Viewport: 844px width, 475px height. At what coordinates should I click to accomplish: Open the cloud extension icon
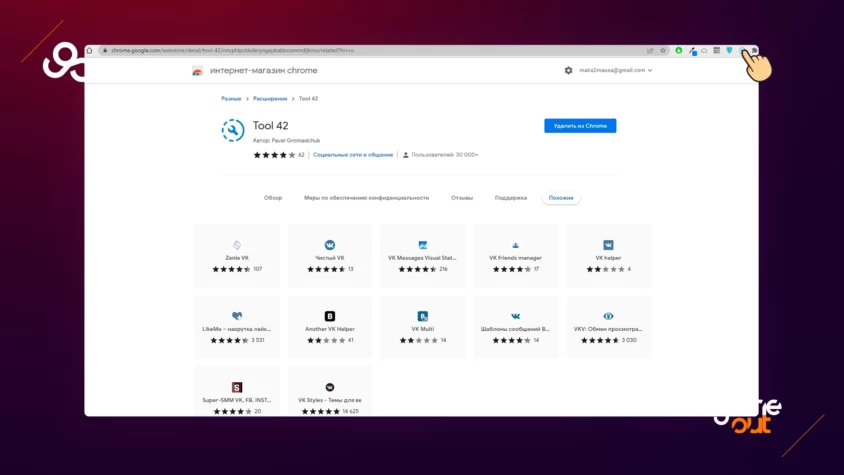tap(704, 50)
